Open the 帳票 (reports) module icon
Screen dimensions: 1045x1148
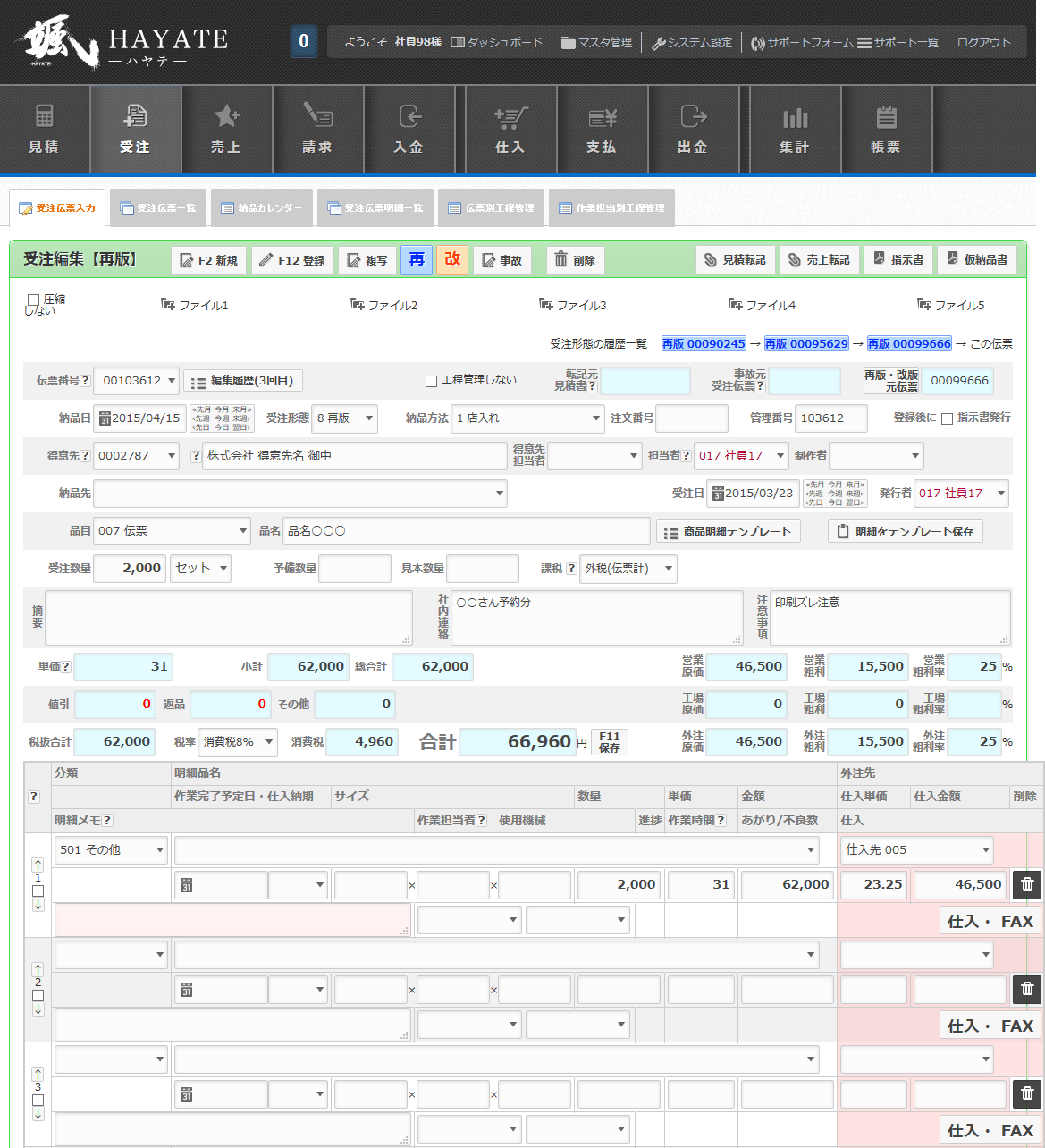[x=886, y=130]
